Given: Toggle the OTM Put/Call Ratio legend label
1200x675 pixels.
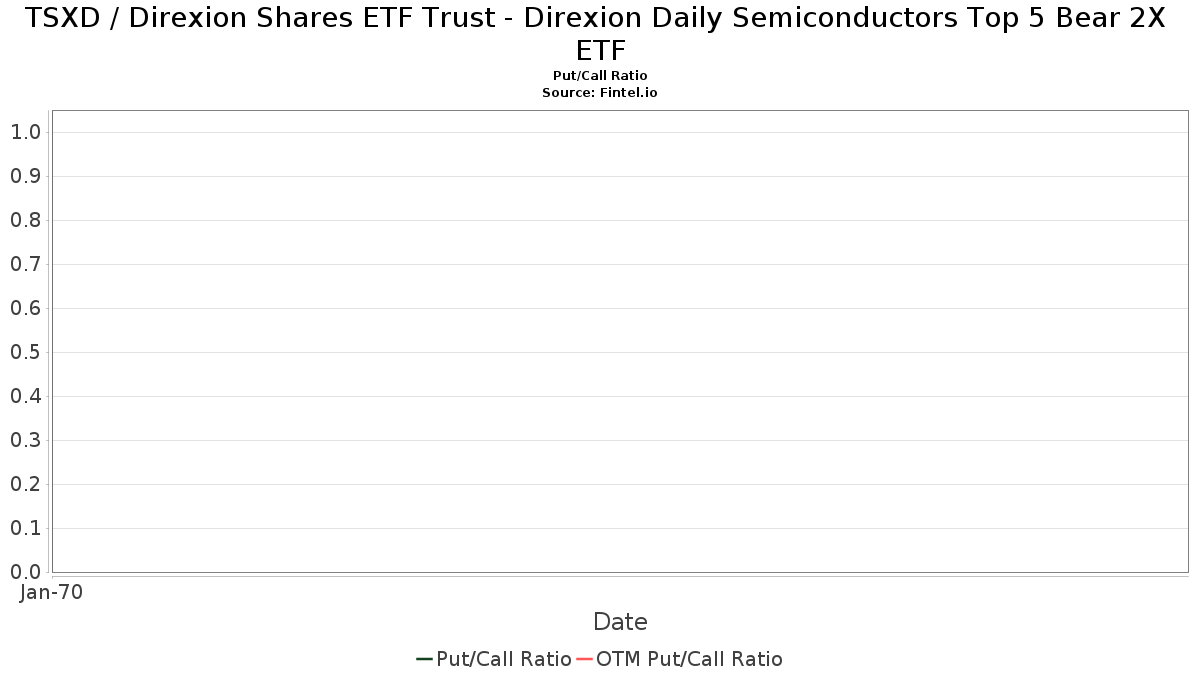Looking at the screenshot, I should point(689,659).
